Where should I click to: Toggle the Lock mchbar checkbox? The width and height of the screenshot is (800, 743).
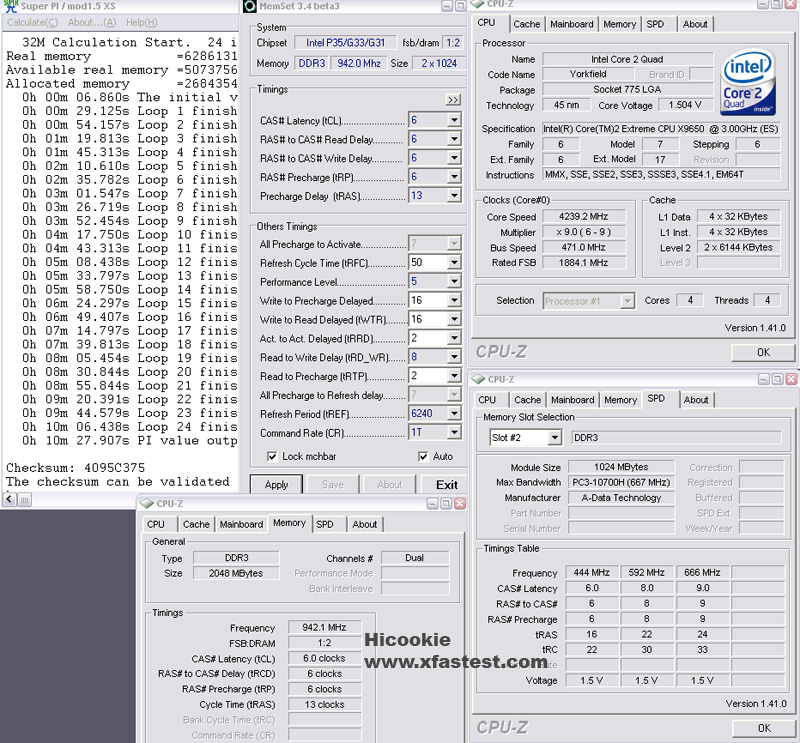(x=272, y=456)
